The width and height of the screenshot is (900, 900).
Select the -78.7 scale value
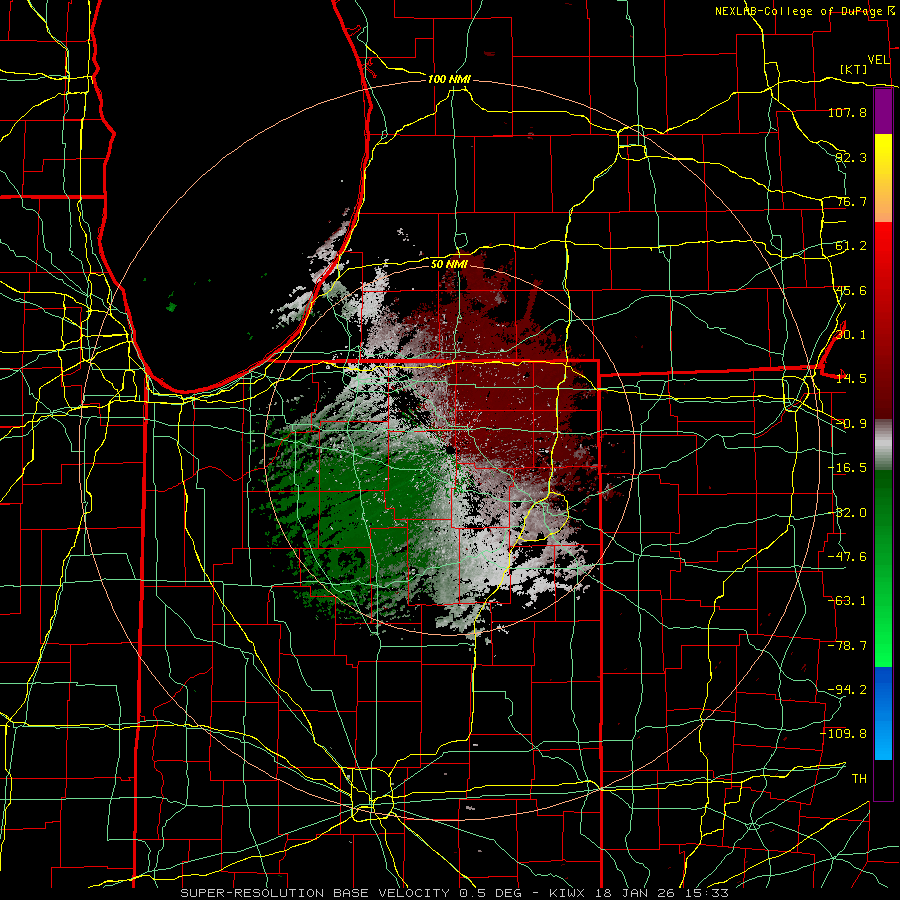(847, 646)
